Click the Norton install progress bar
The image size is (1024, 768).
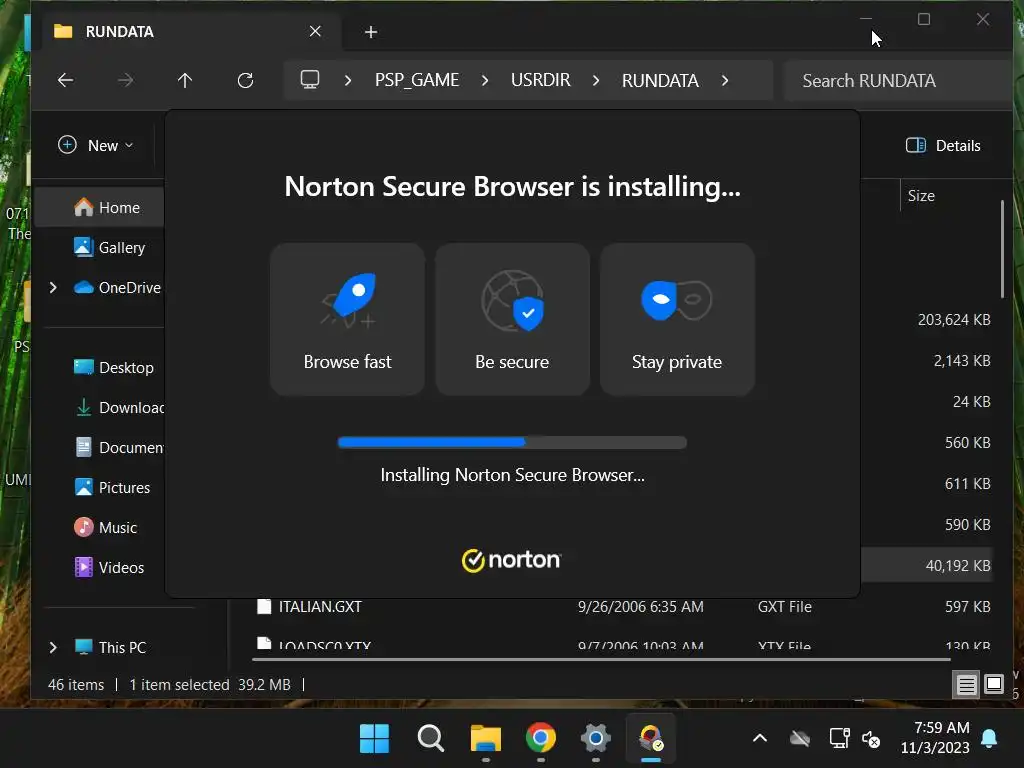512,442
